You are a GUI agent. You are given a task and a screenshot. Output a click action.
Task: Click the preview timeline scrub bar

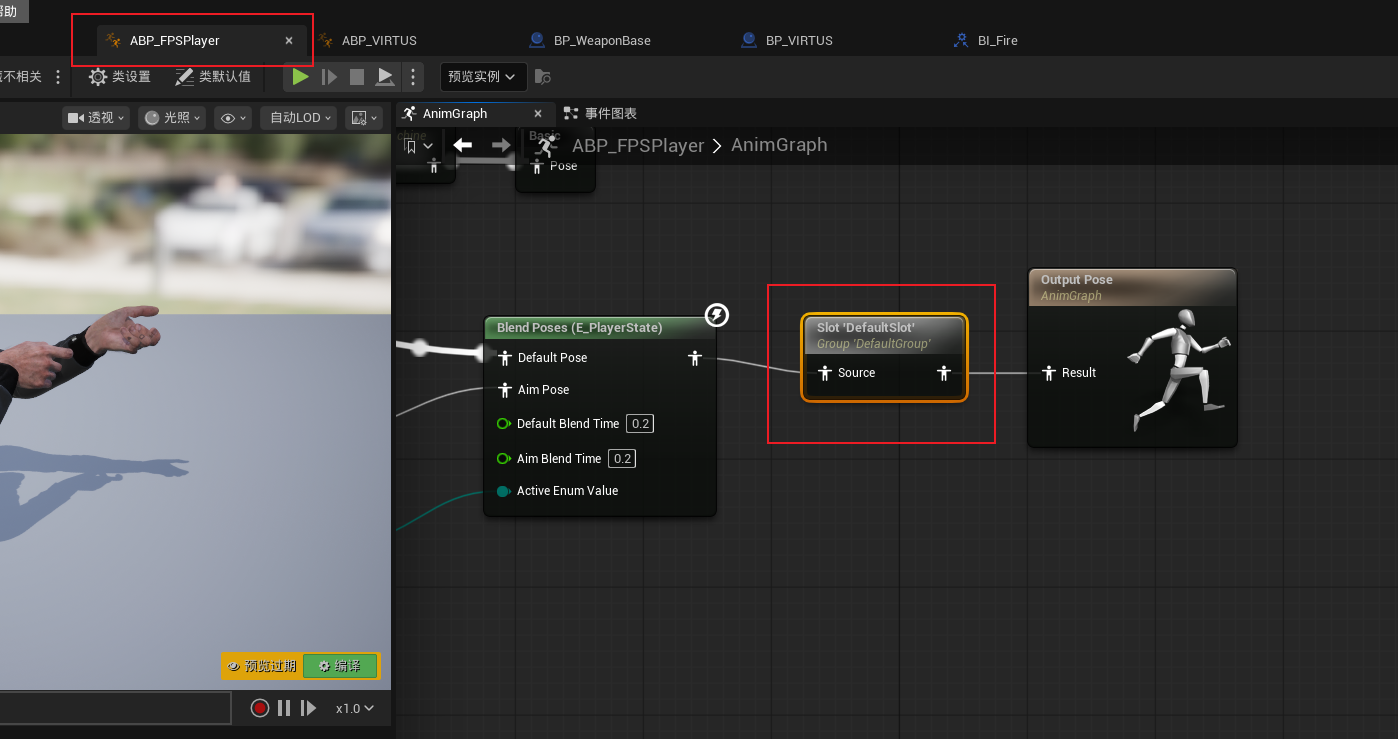point(115,708)
